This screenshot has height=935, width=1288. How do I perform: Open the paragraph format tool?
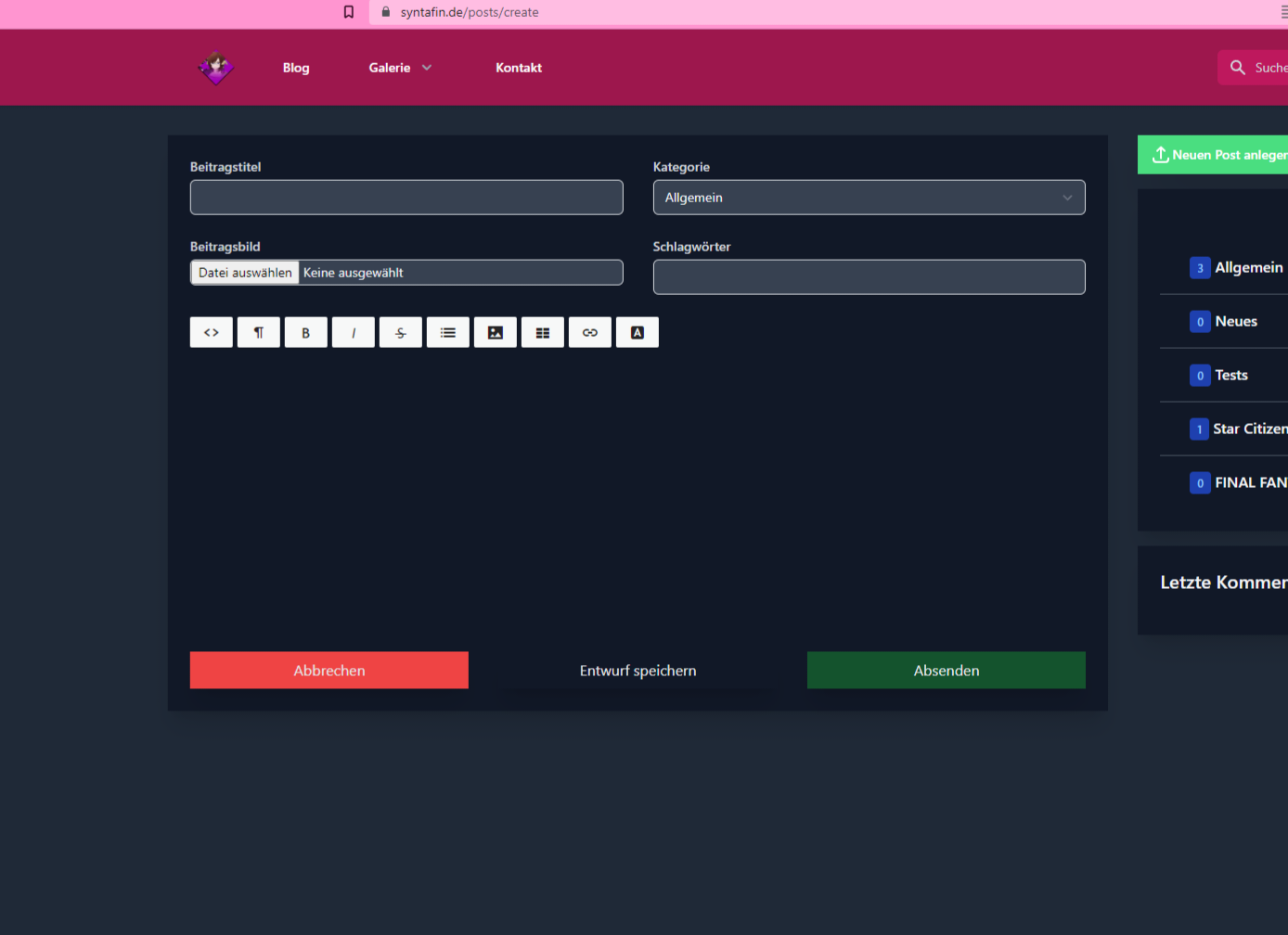[x=259, y=333]
